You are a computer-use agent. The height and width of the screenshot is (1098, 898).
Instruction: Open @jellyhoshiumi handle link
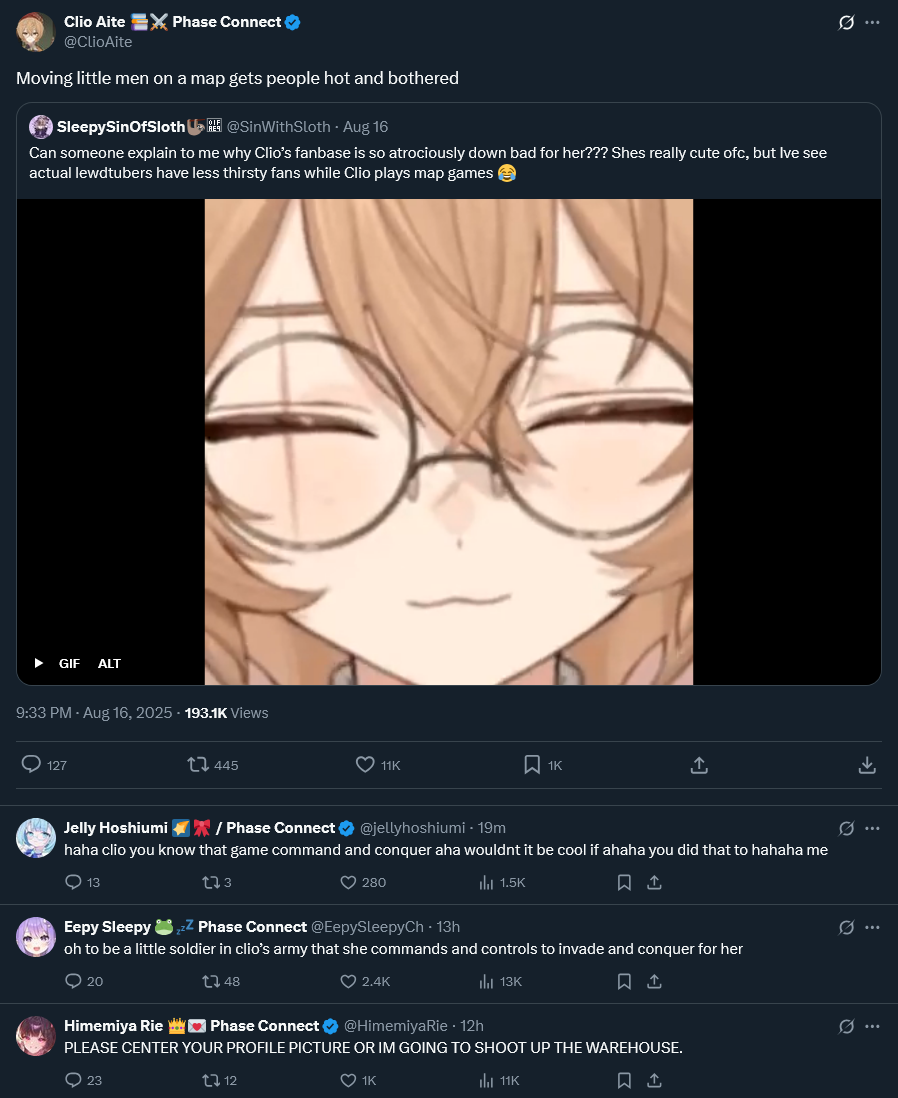tap(413, 828)
